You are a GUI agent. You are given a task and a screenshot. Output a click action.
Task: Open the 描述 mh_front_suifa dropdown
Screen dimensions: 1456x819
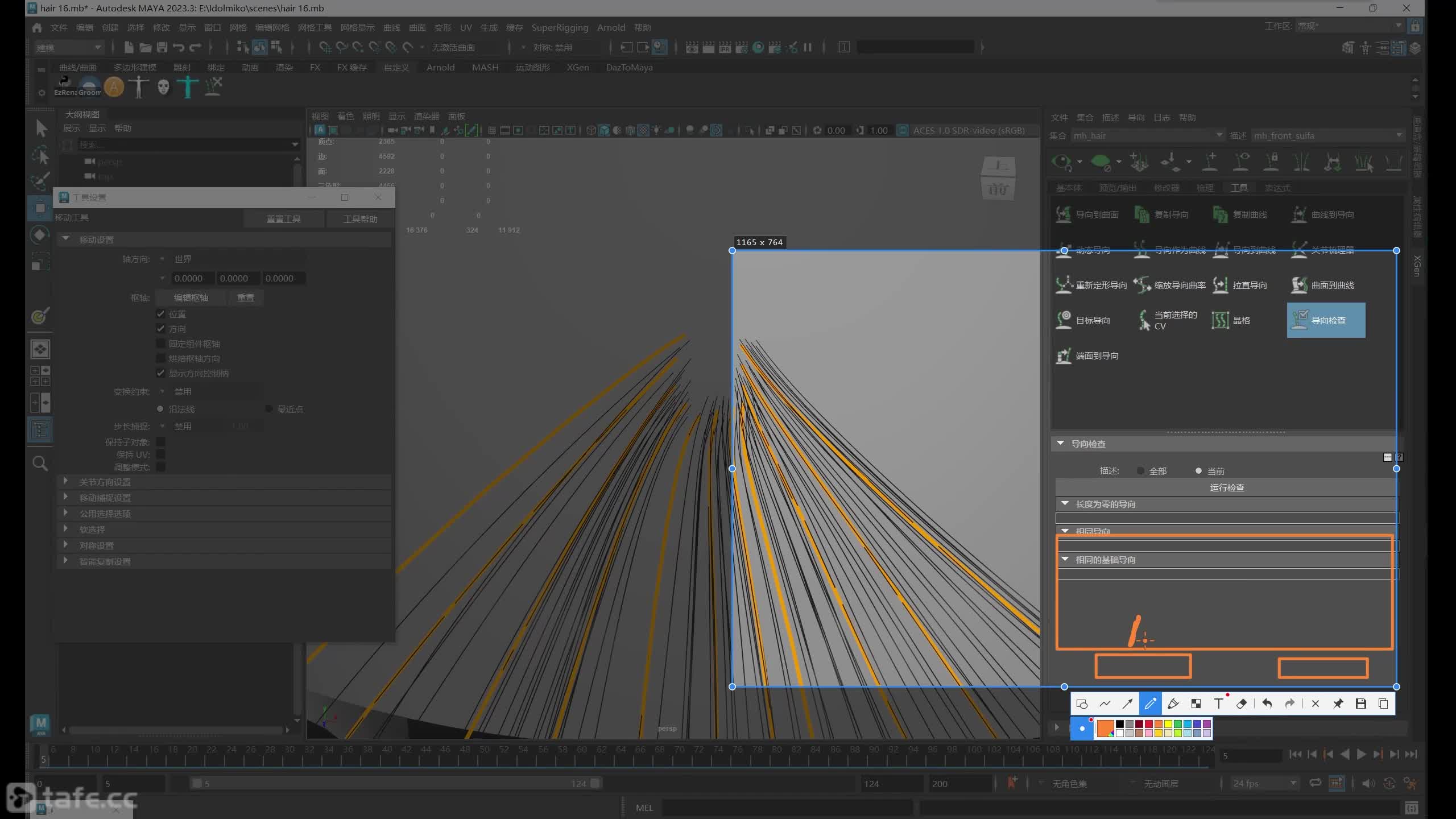click(1327, 135)
